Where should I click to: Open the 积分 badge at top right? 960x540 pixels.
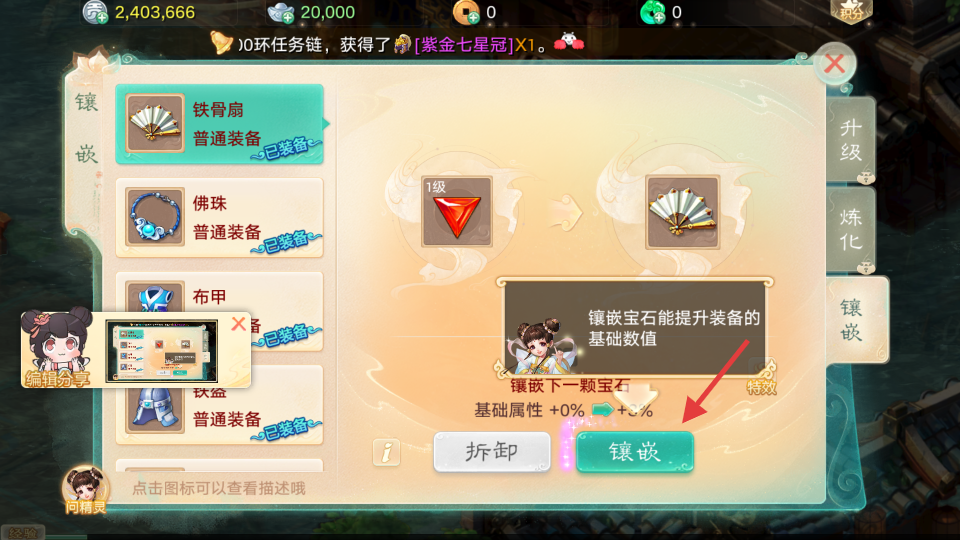click(x=851, y=11)
